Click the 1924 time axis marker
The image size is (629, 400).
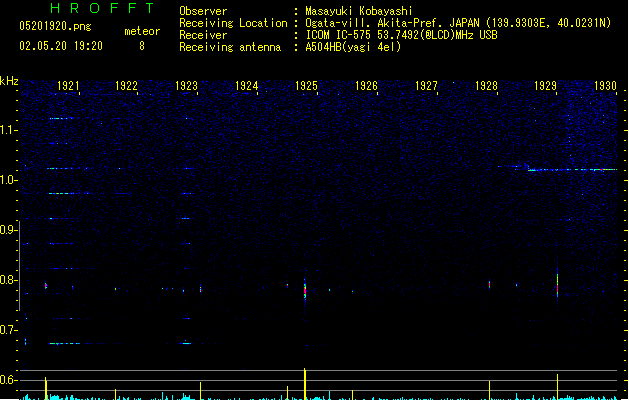[x=246, y=86]
